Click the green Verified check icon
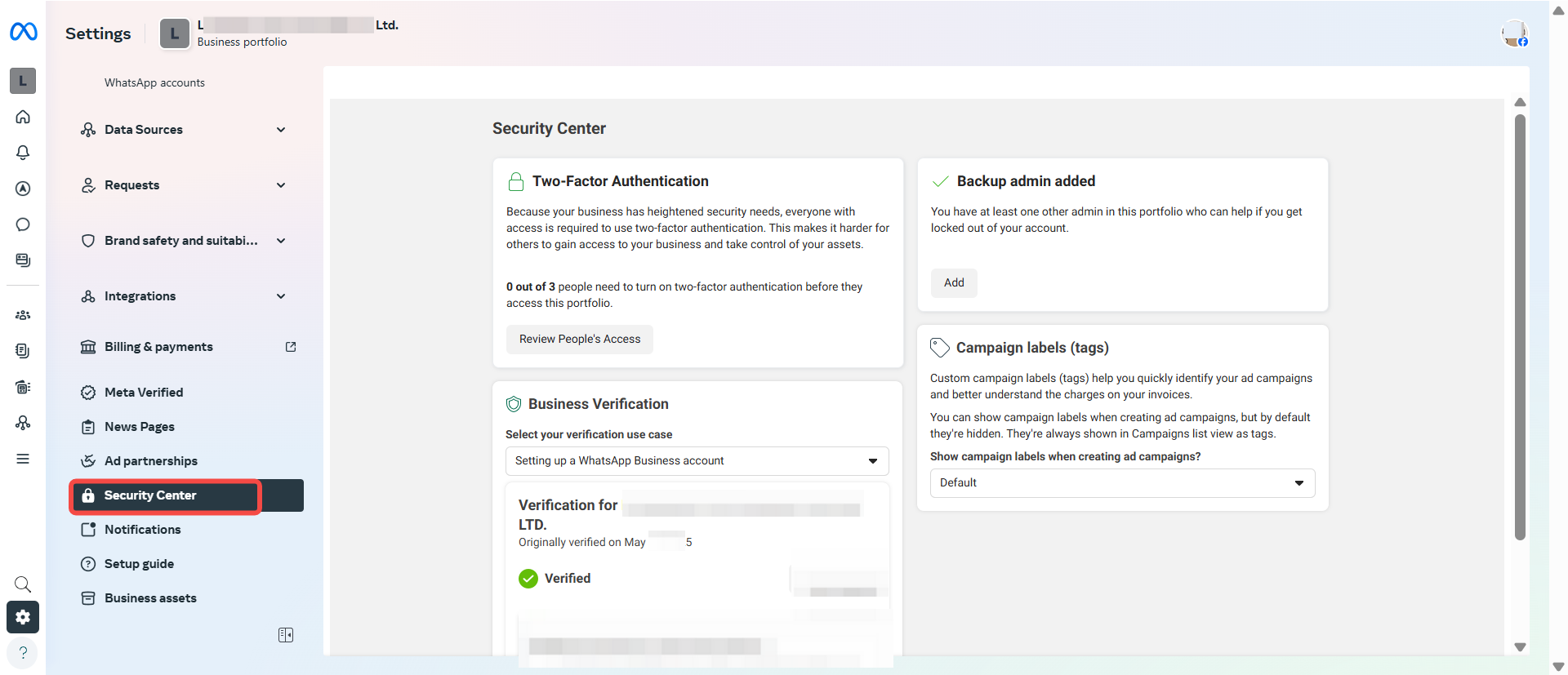The image size is (1568, 675). click(528, 579)
